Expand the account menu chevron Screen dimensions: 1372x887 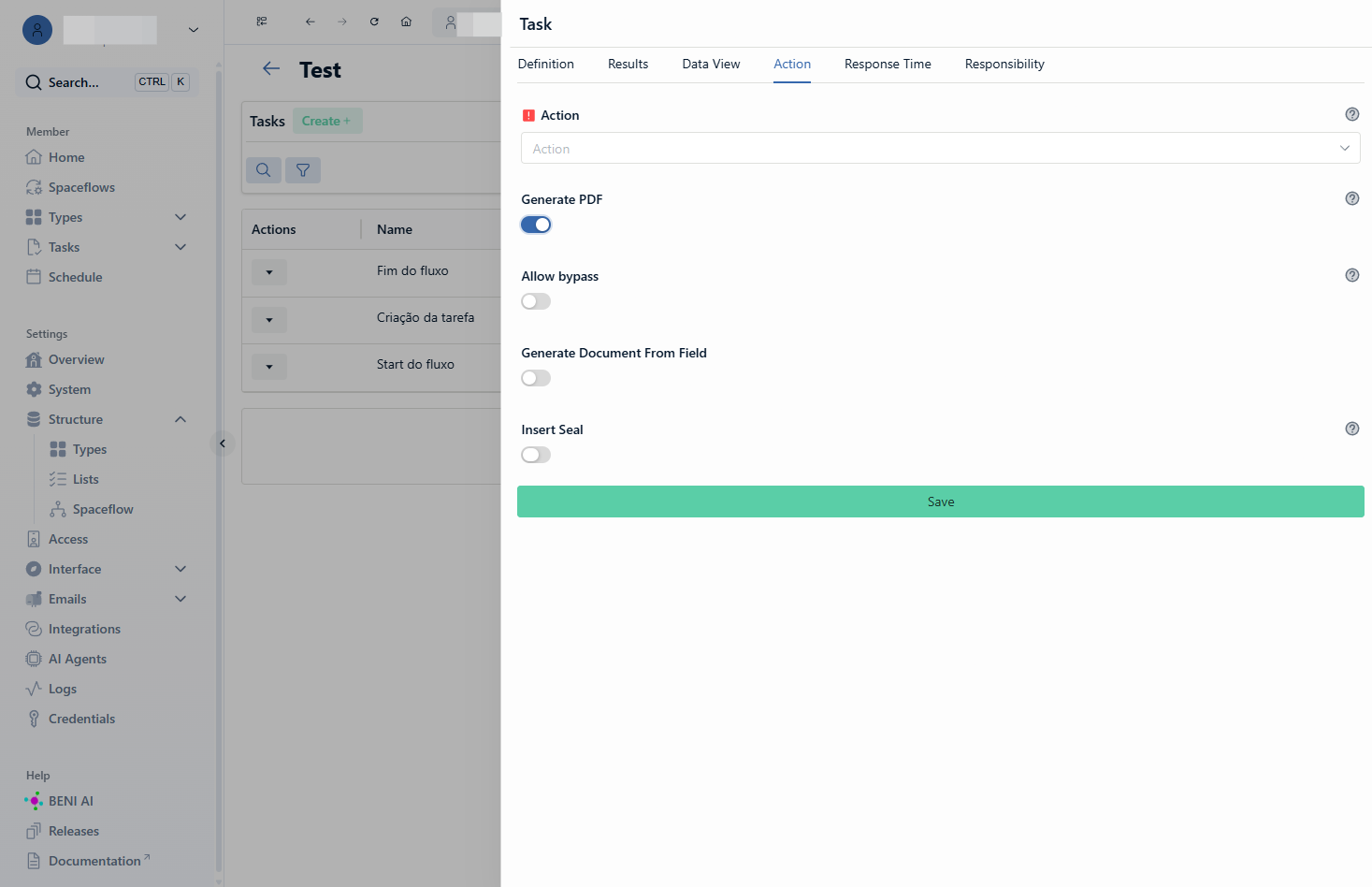tap(194, 30)
